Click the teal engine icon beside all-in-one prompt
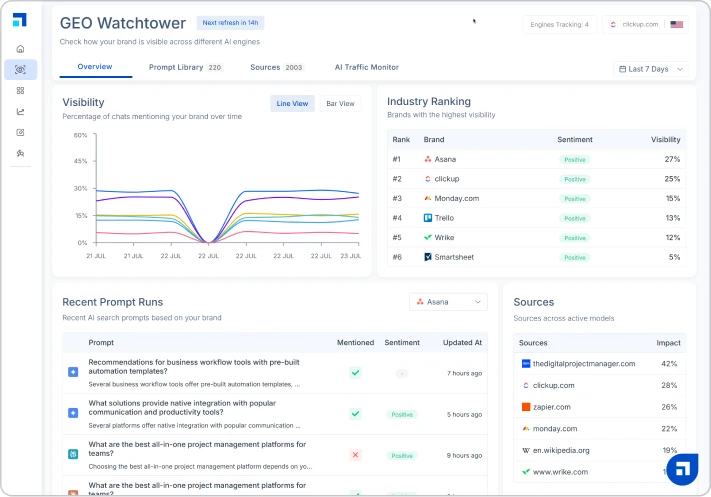The width and height of the screenshot is (711, 497). (x=73, y=454)
